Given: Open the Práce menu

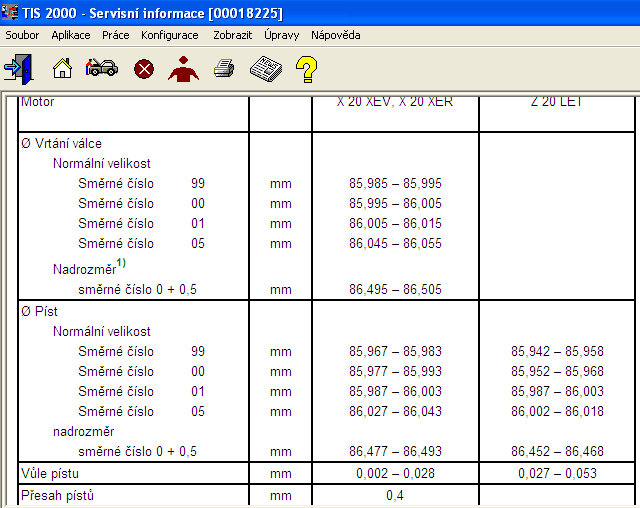Looking at the screenshot, I should 115,35.
